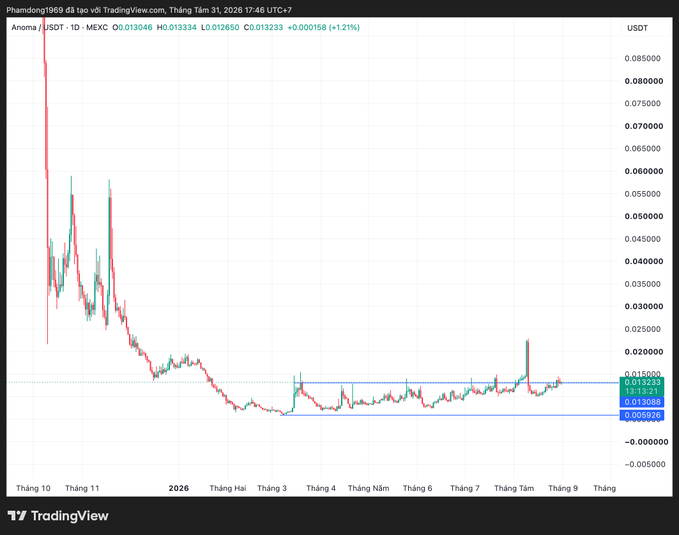This screenshot has width=679, height=535.
Task: Click the 0.075000 price axis label
Action: (643, 104)
